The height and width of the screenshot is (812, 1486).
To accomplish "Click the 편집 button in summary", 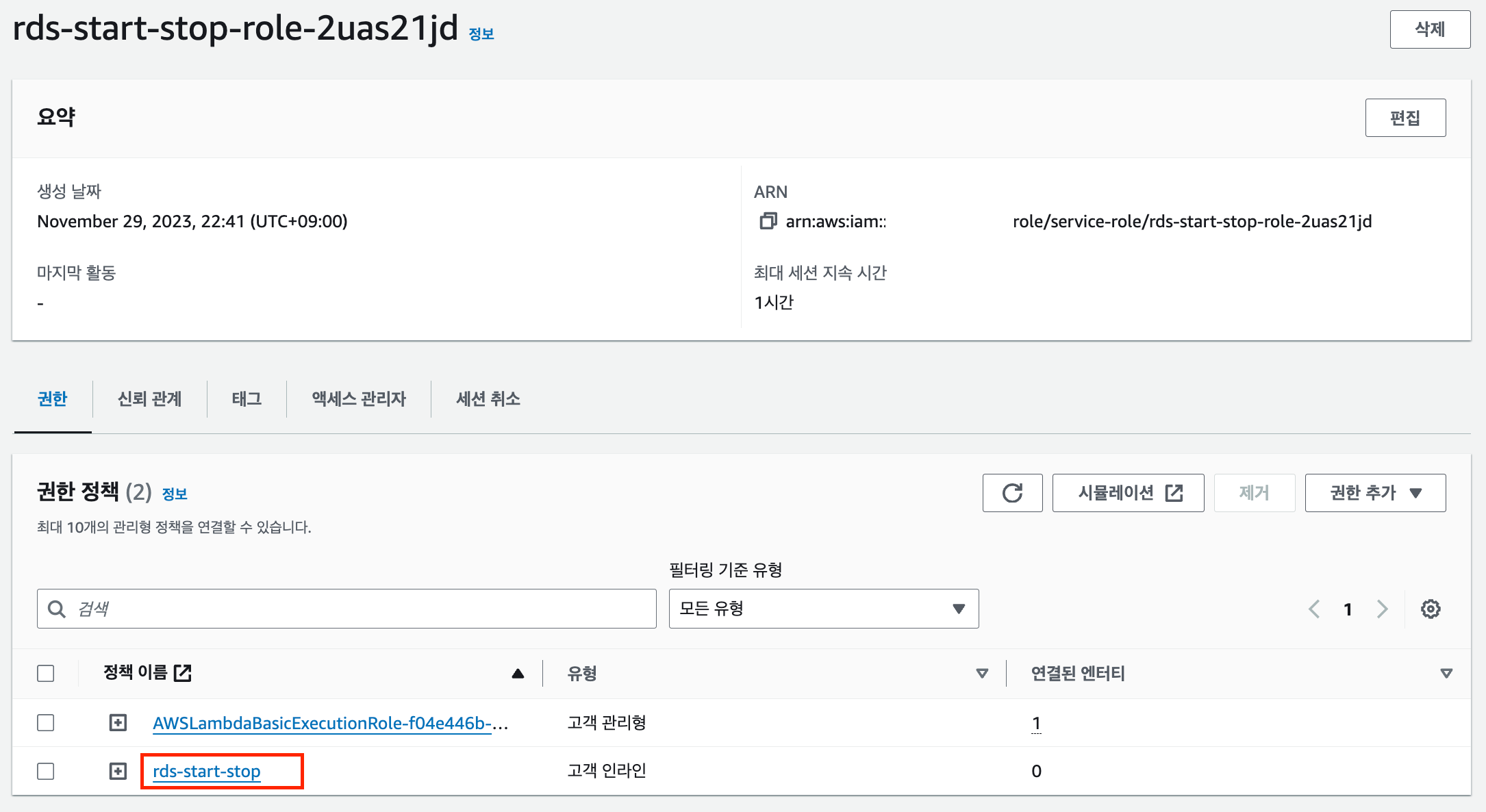I will point(1405,118).
